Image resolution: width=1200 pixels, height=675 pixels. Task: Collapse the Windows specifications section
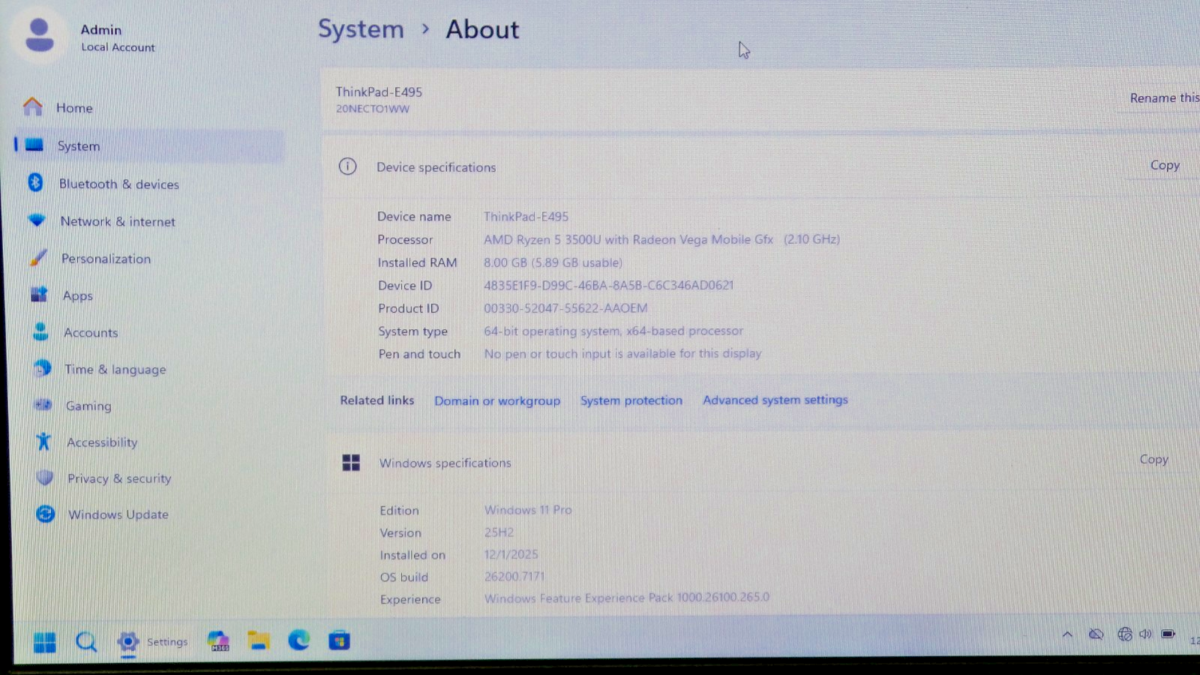444,463
